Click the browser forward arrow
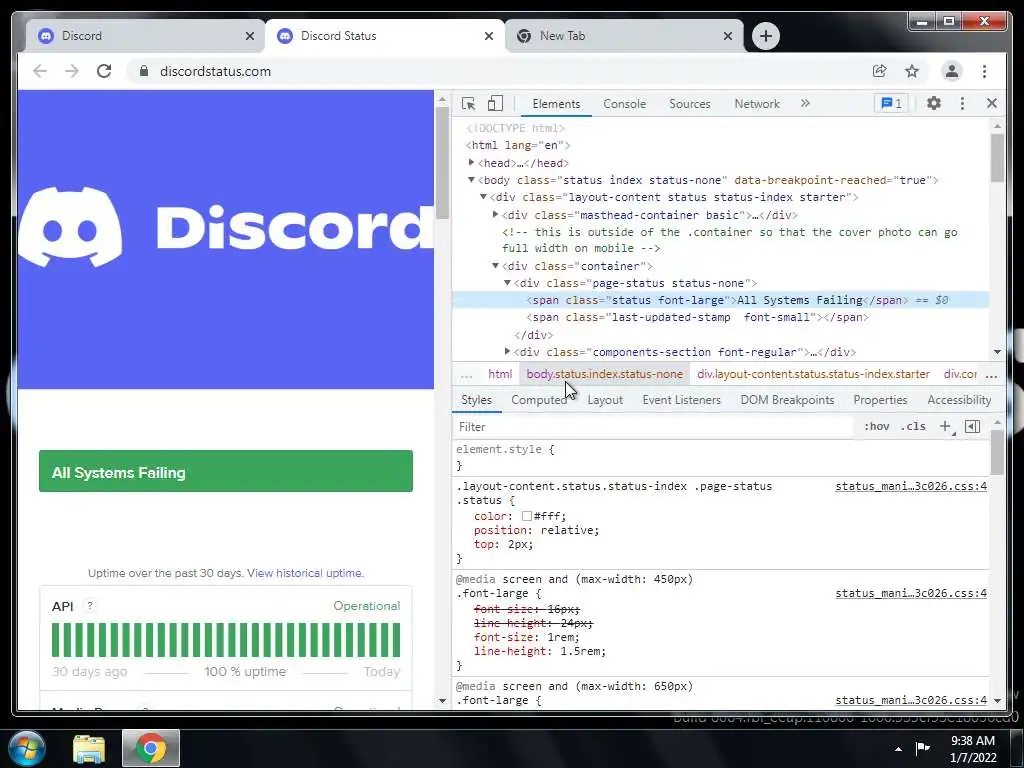1024x768 pixels. point(72,71)
